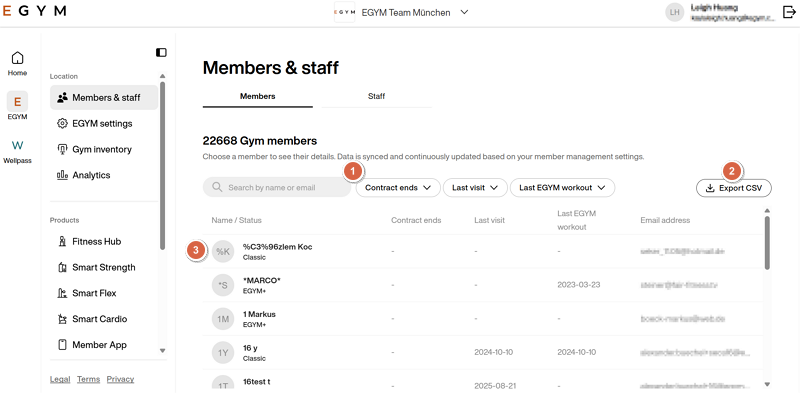Open the Home section in left rail
800x393 pixels.
[x=17, y=64]
